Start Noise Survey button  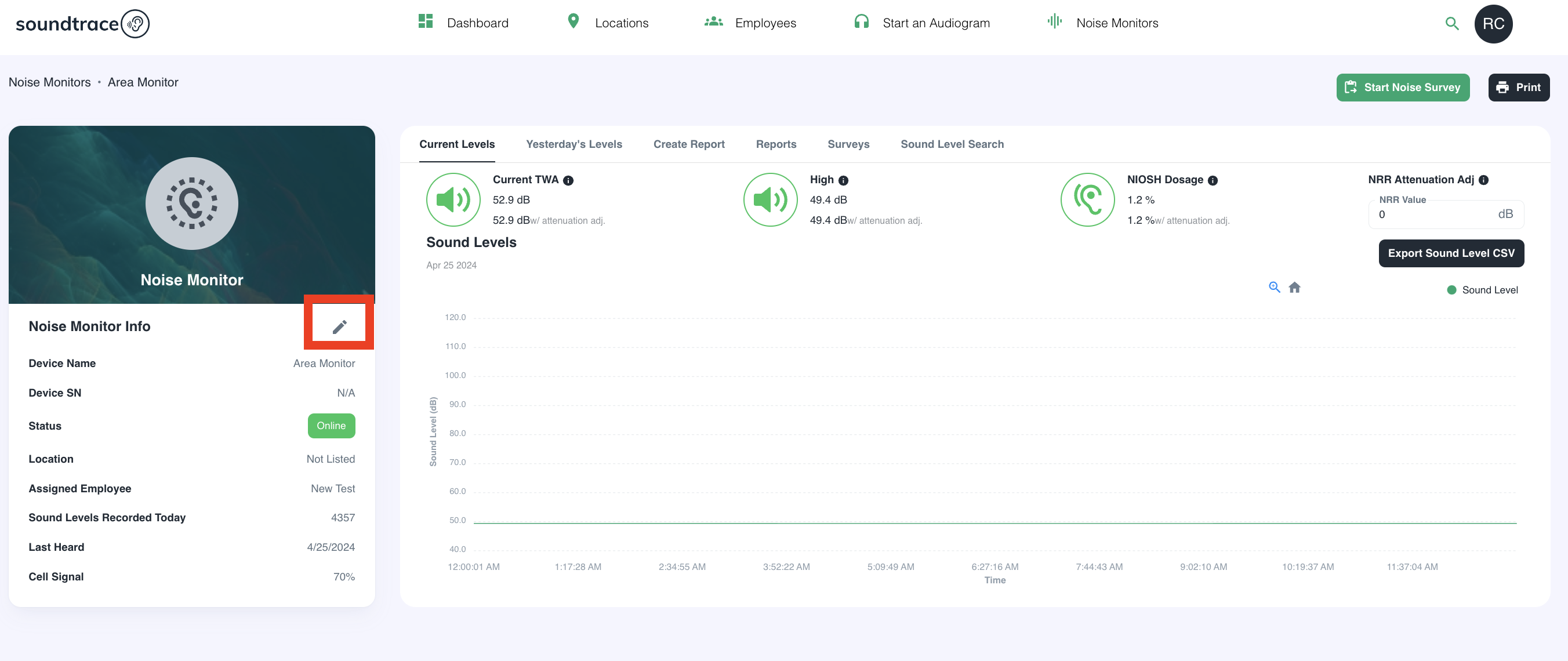[1402, 87]
